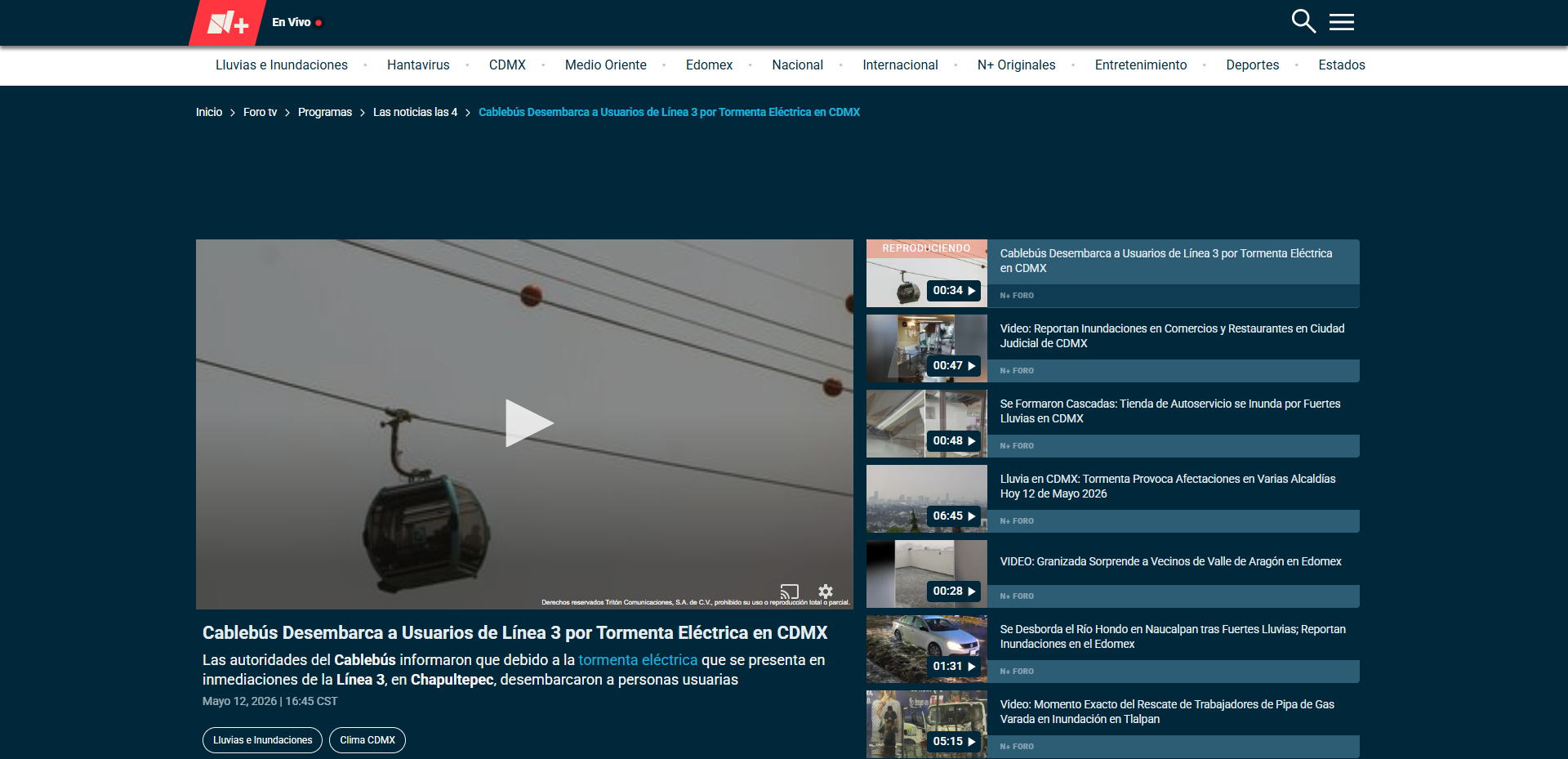1568x759 pixels.
Task: Open video settings gear icon
Action: pos(826,591)
